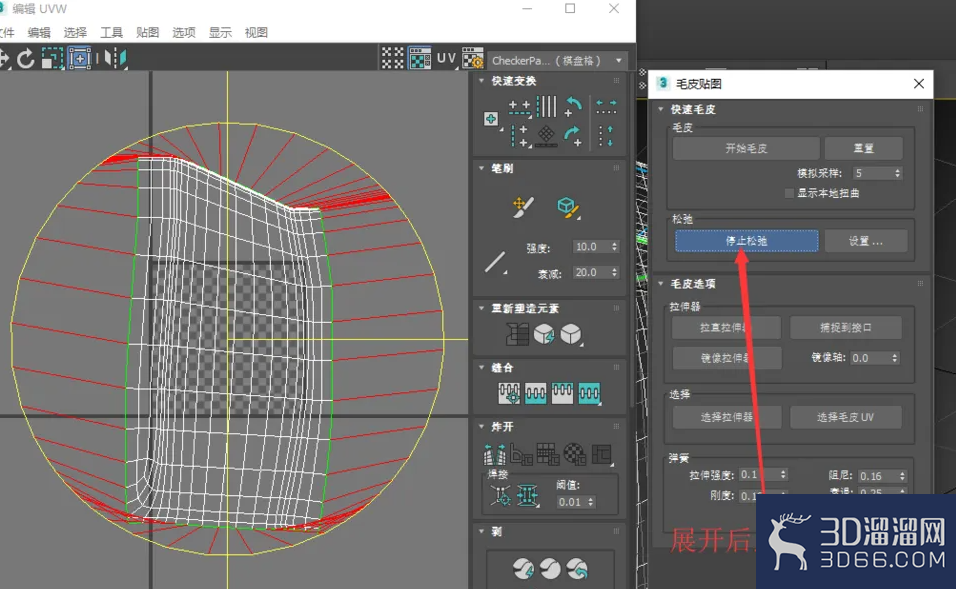Click the 停止松弛 button

point(746,241)
